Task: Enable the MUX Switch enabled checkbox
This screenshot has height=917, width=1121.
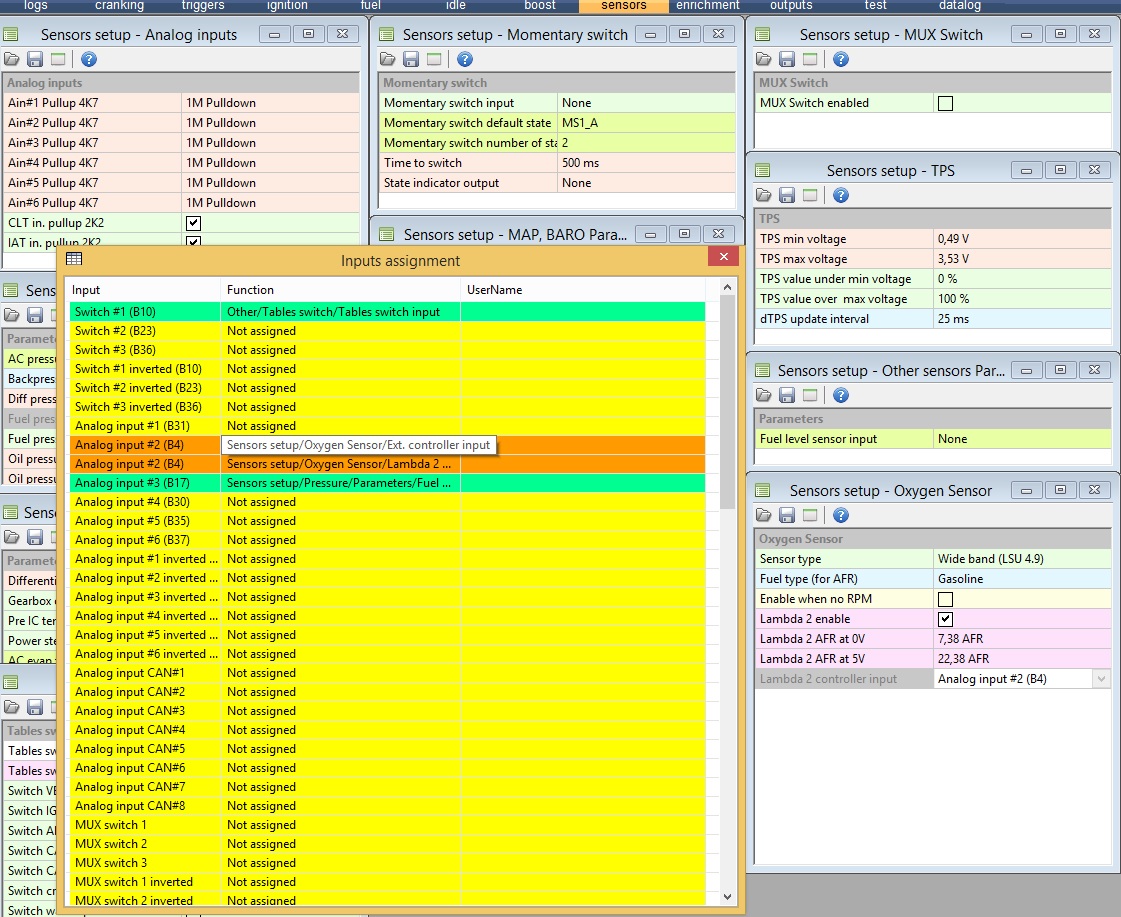Action: [x=945, y=103]
